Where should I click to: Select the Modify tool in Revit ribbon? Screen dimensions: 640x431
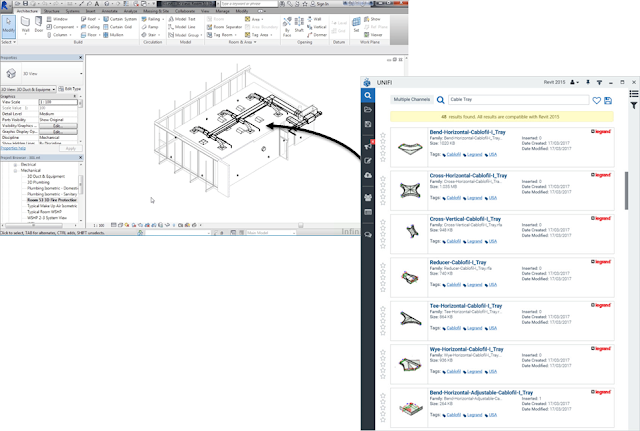(x=8, y=25)
